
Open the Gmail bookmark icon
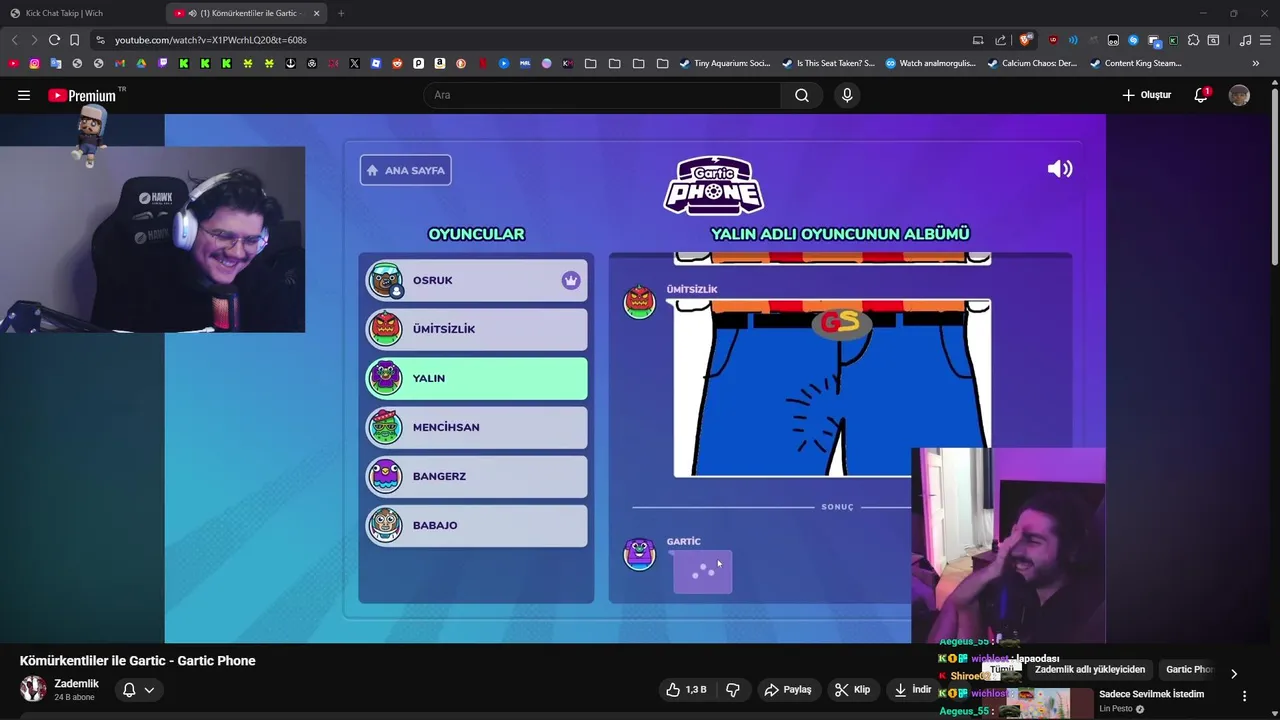click(119, 63)
